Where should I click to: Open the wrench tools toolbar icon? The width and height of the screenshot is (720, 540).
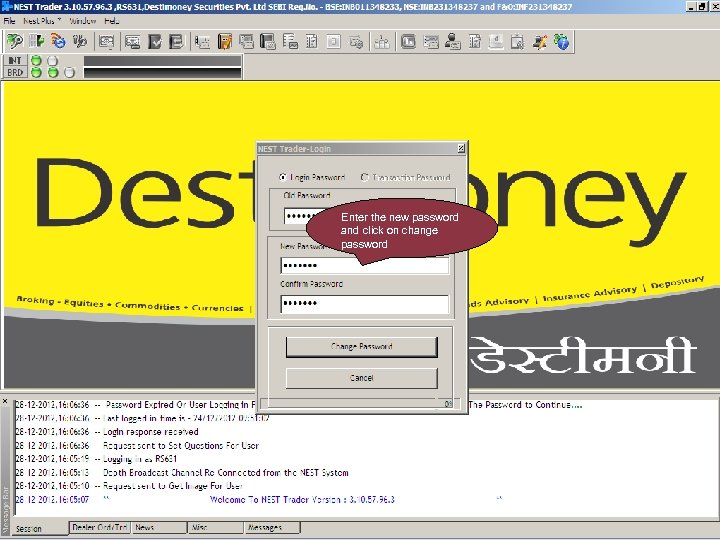pyautogui.click(x=80, y=42)
